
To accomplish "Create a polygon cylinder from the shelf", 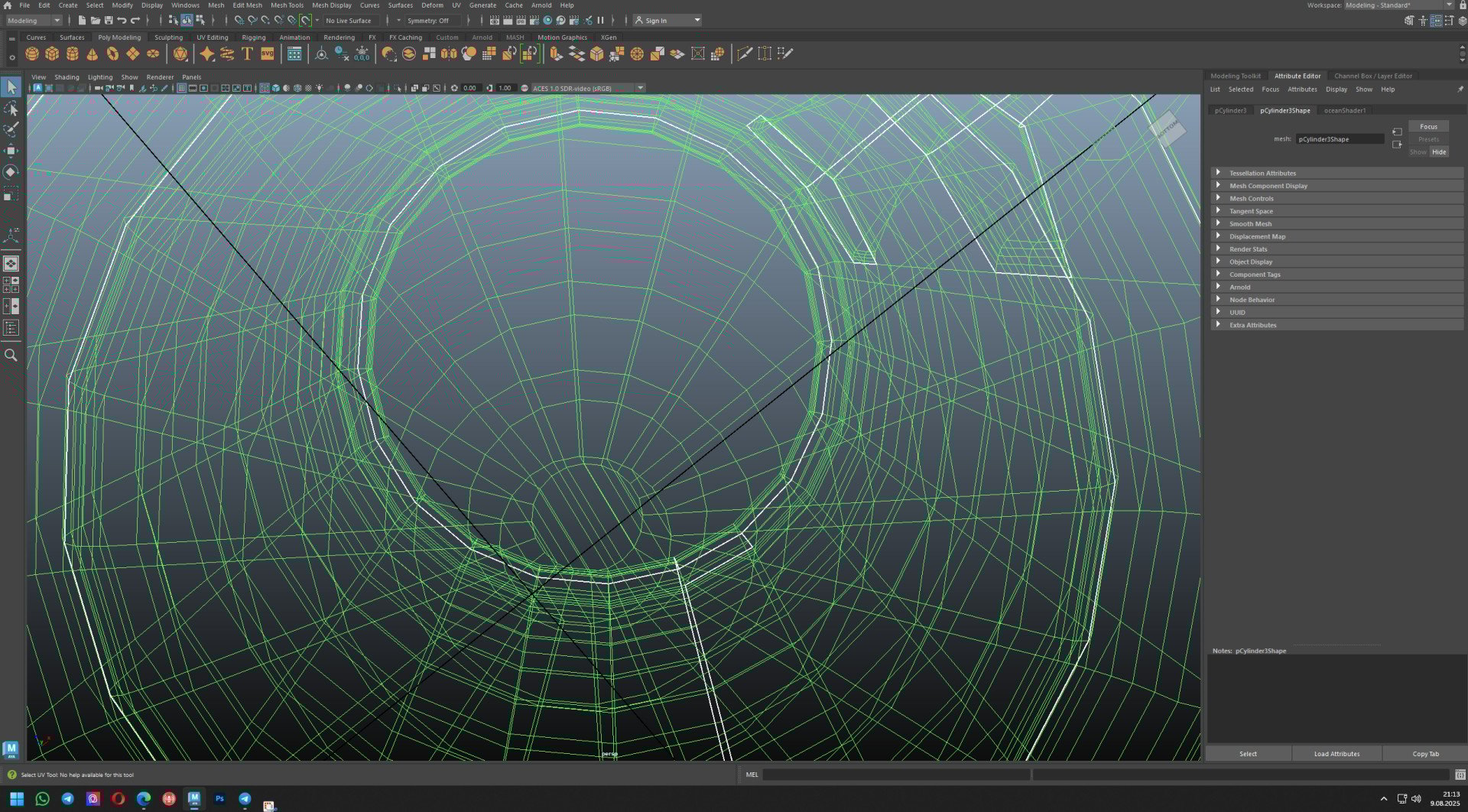I will [72, 54].
